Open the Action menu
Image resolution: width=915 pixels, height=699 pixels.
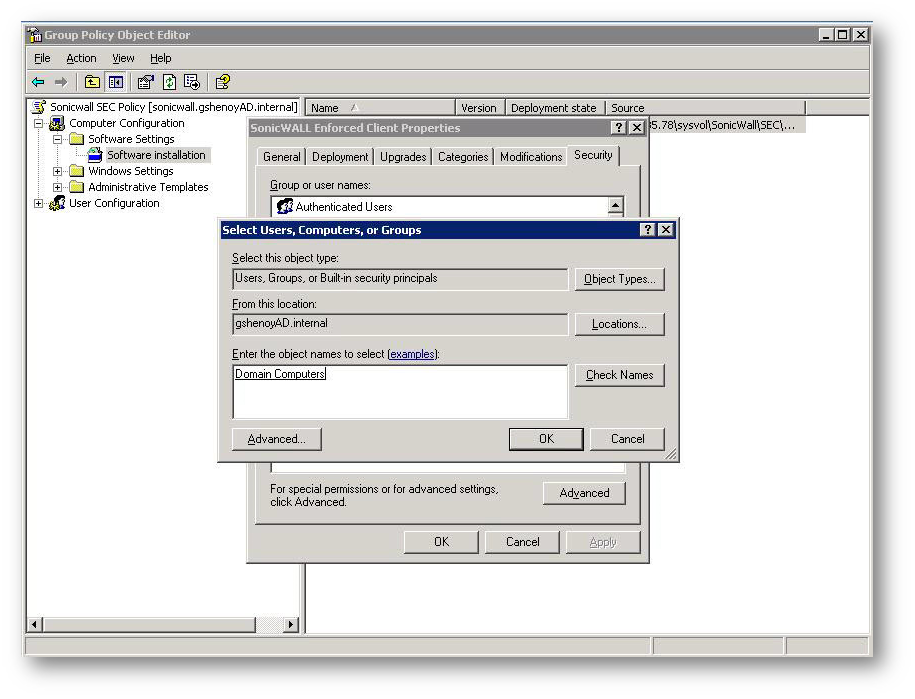click(81, 58)
